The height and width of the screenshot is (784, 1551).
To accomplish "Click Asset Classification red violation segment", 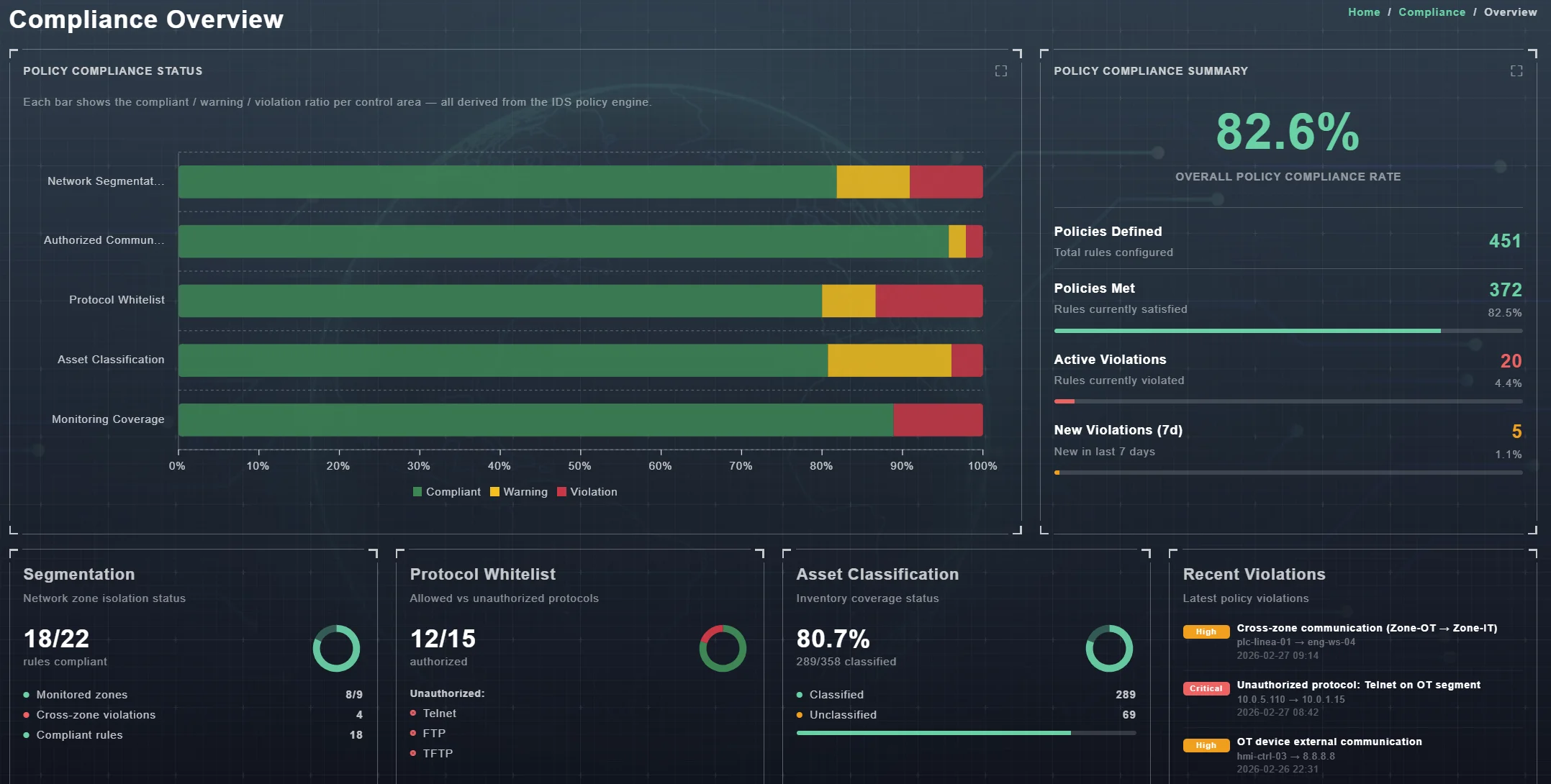I will pyautogui.click(x=967, y=360).
